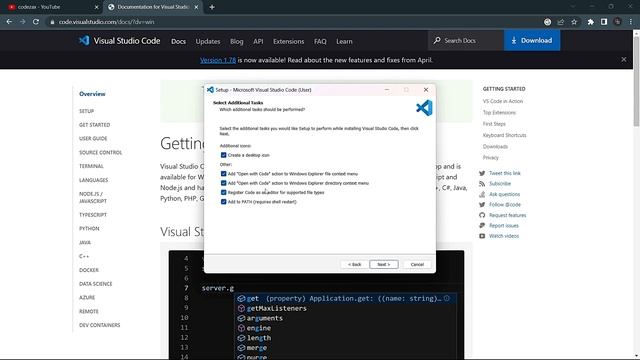The width and height of the screenshot is (640, 360).
Task: Open the Keyboard Shortcuts link
Action: pos(504,135)
